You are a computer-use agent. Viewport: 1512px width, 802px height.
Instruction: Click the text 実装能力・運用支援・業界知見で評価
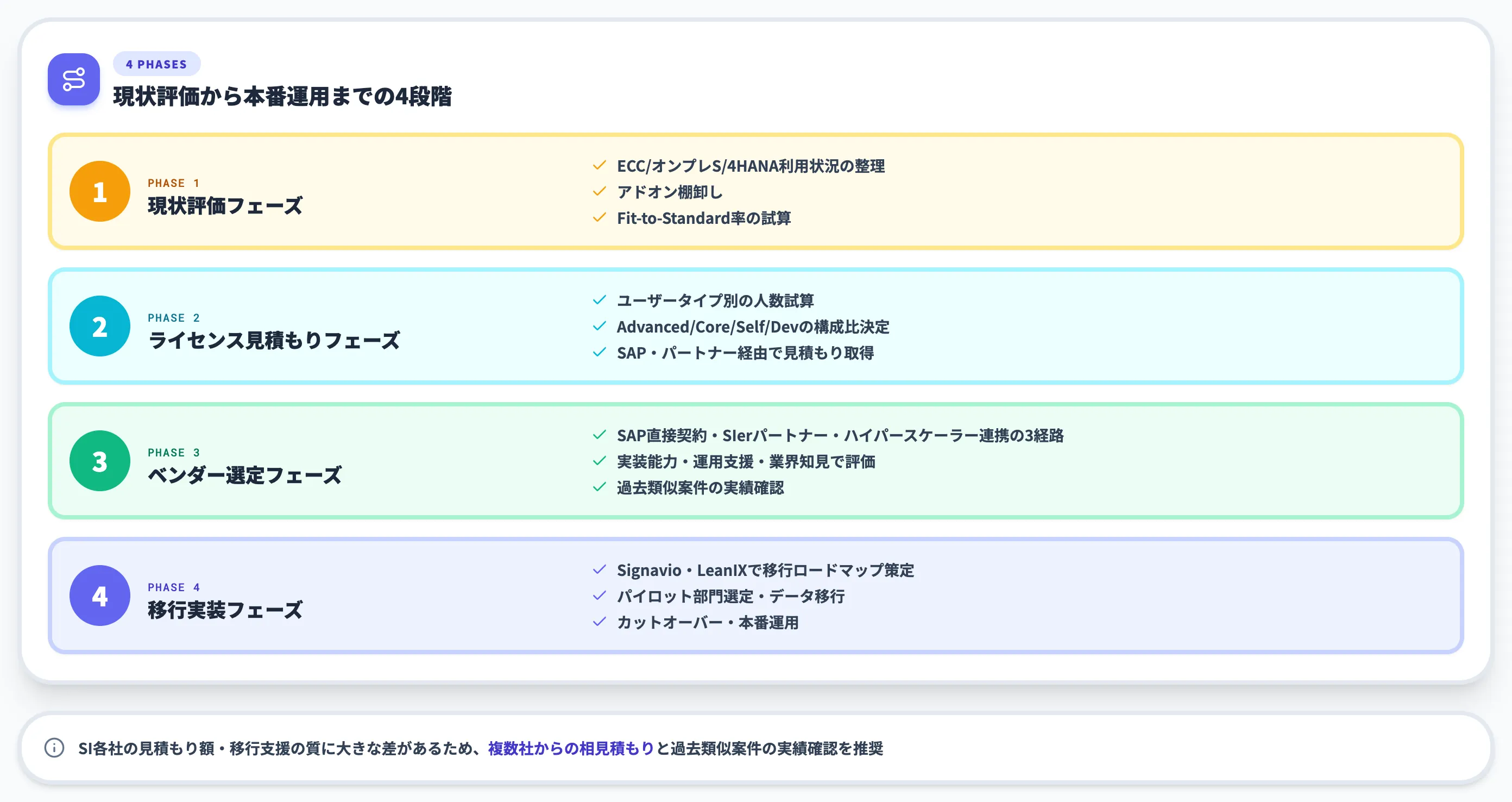coord(746,461)
